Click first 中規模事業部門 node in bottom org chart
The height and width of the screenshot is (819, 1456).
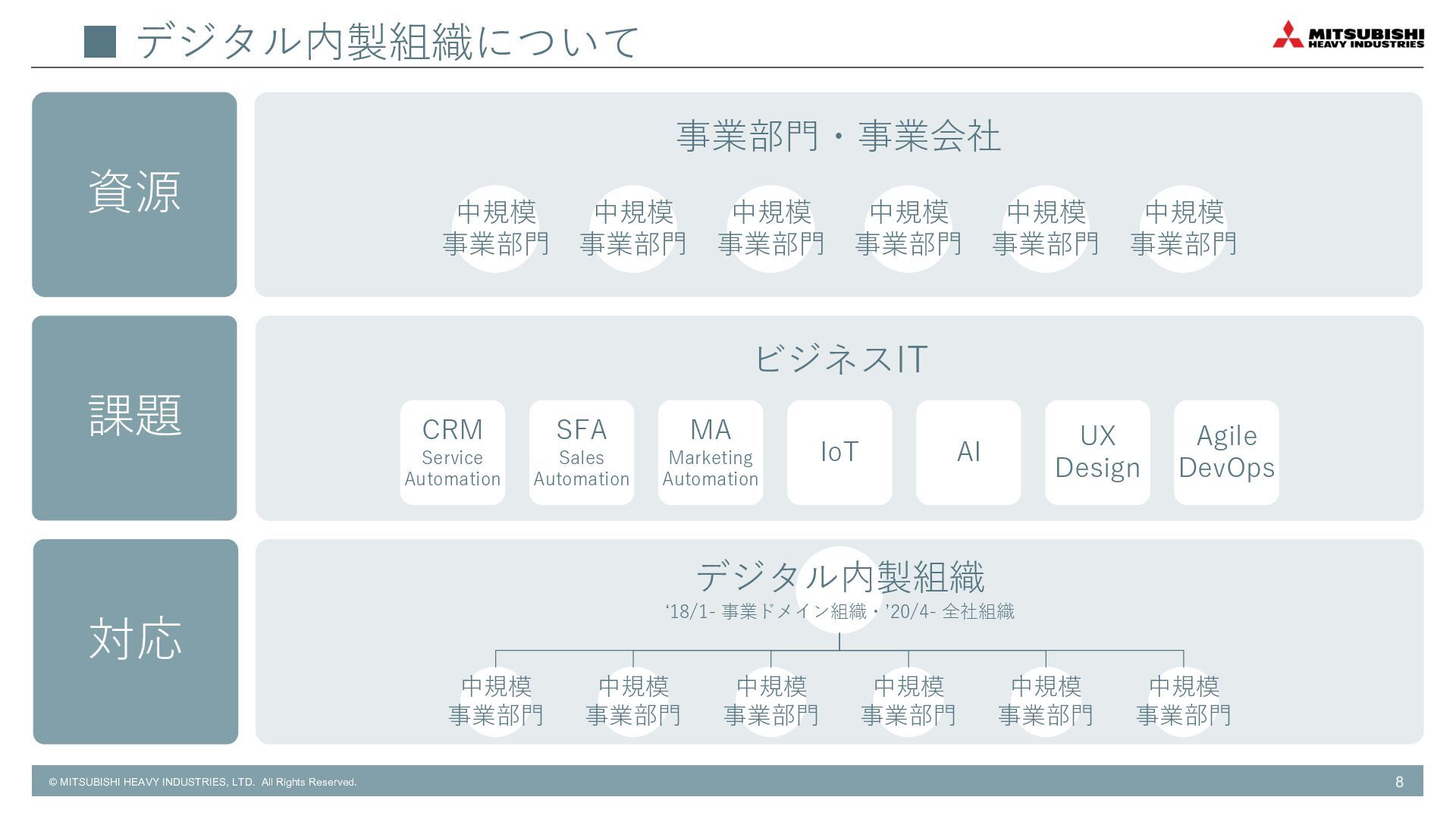tap(496, 701)
